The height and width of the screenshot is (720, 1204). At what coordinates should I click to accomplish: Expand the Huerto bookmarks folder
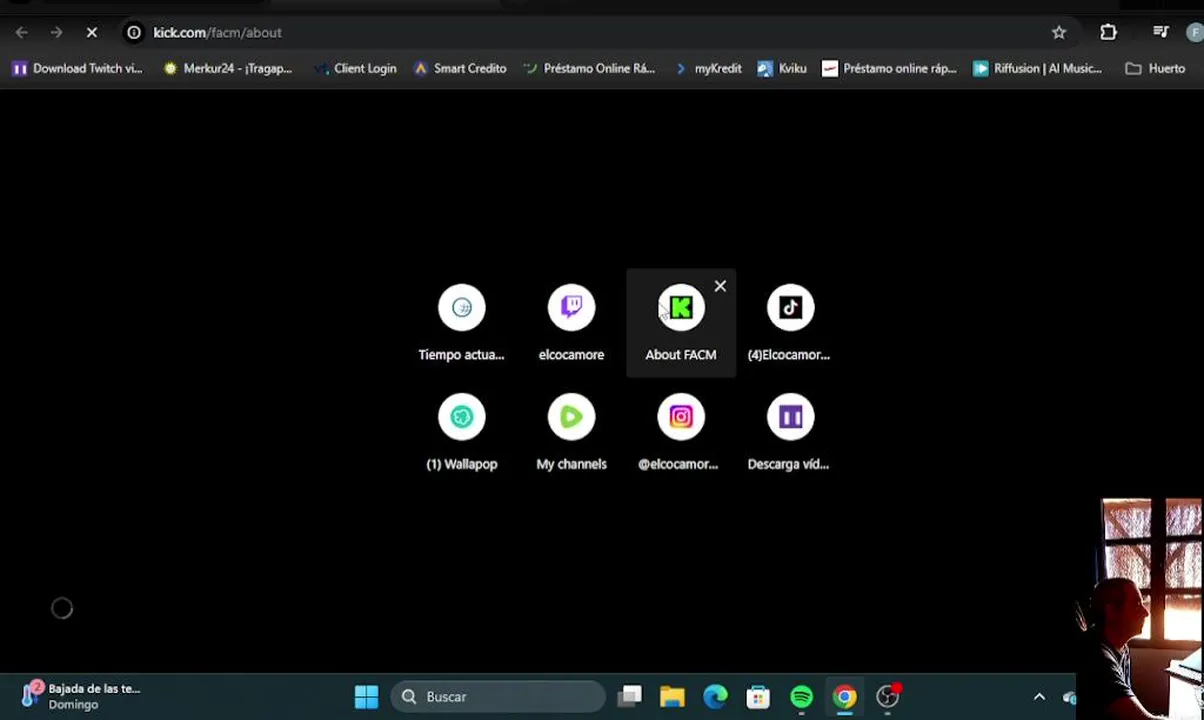pos(1156,69)
